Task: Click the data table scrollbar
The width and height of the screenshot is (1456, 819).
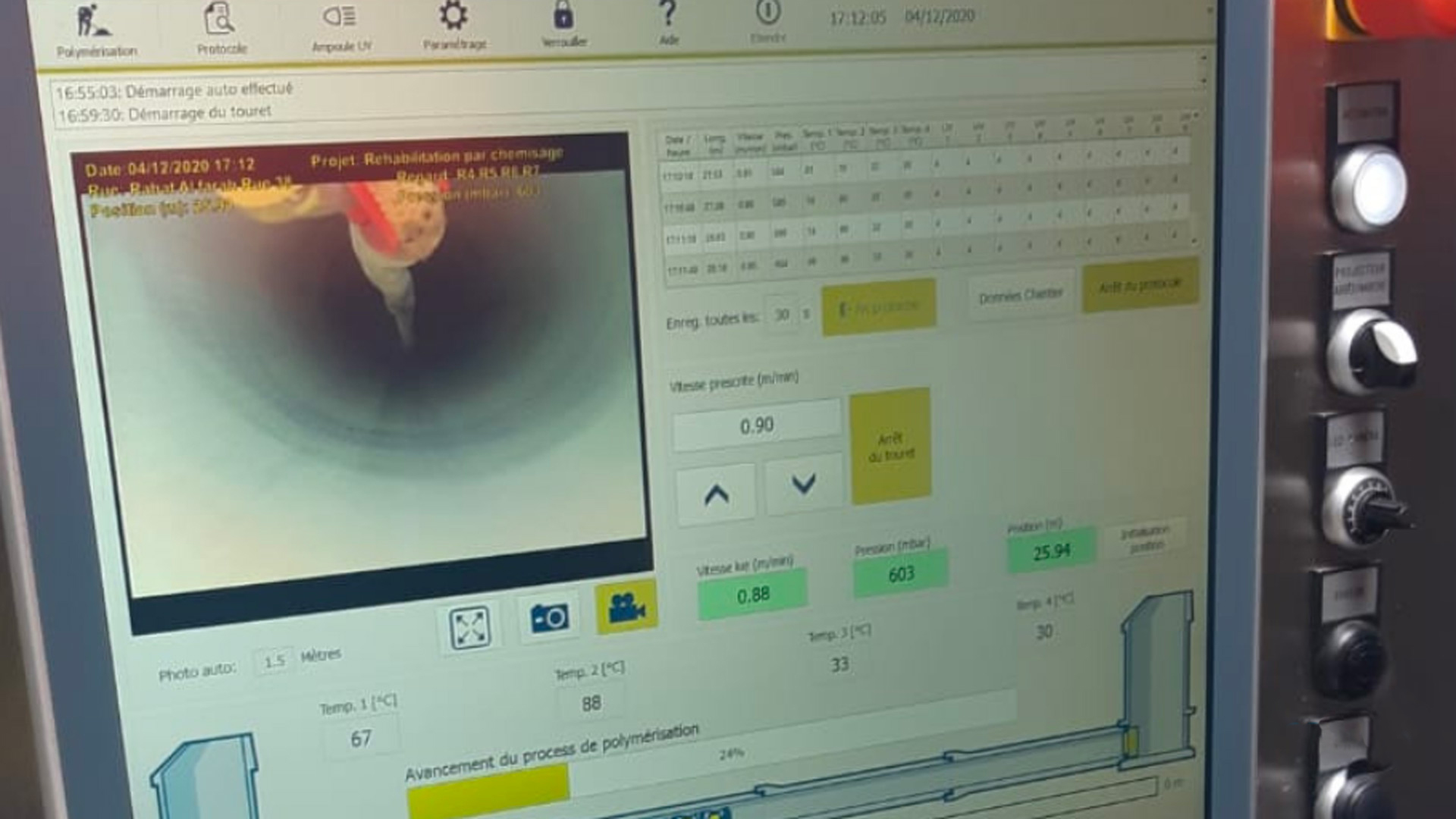Action: pos(1195,178)
